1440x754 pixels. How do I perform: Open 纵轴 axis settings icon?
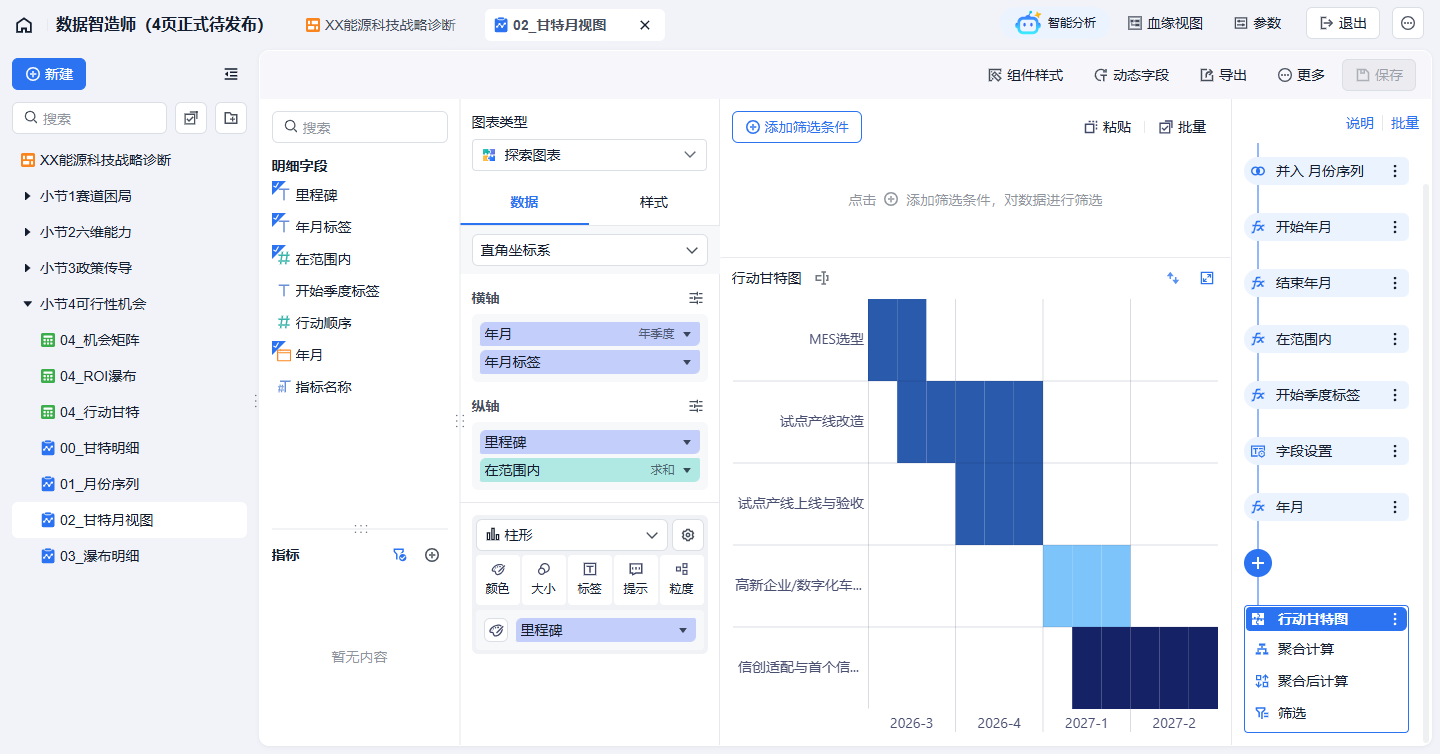pos(696,406)
